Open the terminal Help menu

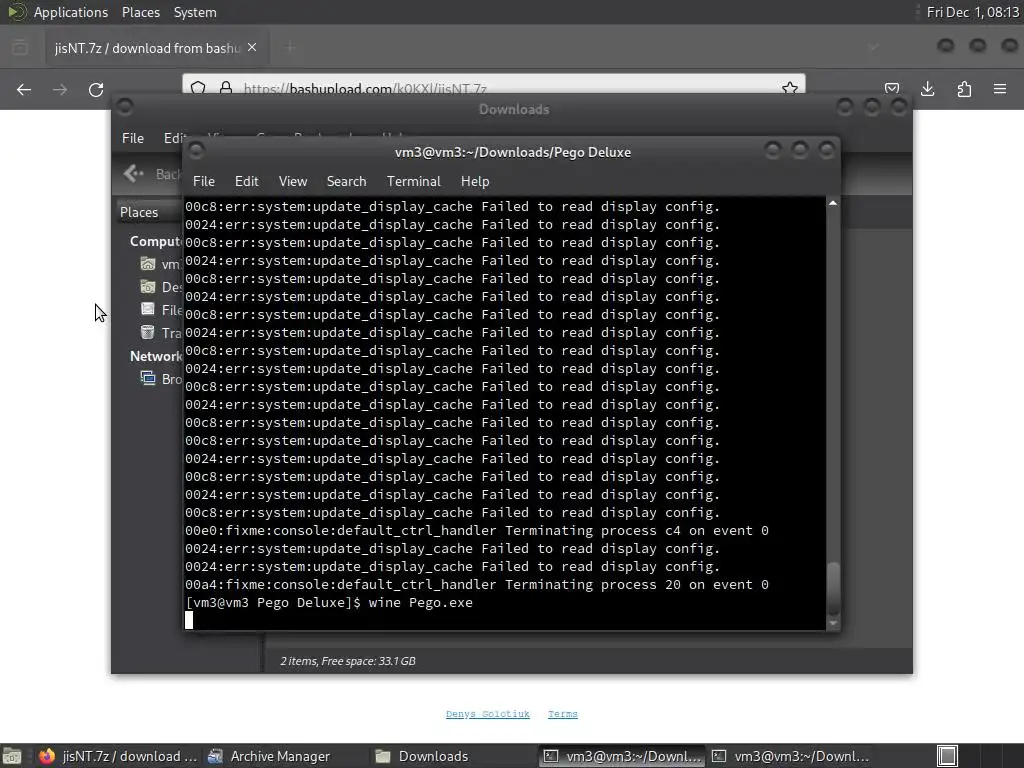coord(475,182)
